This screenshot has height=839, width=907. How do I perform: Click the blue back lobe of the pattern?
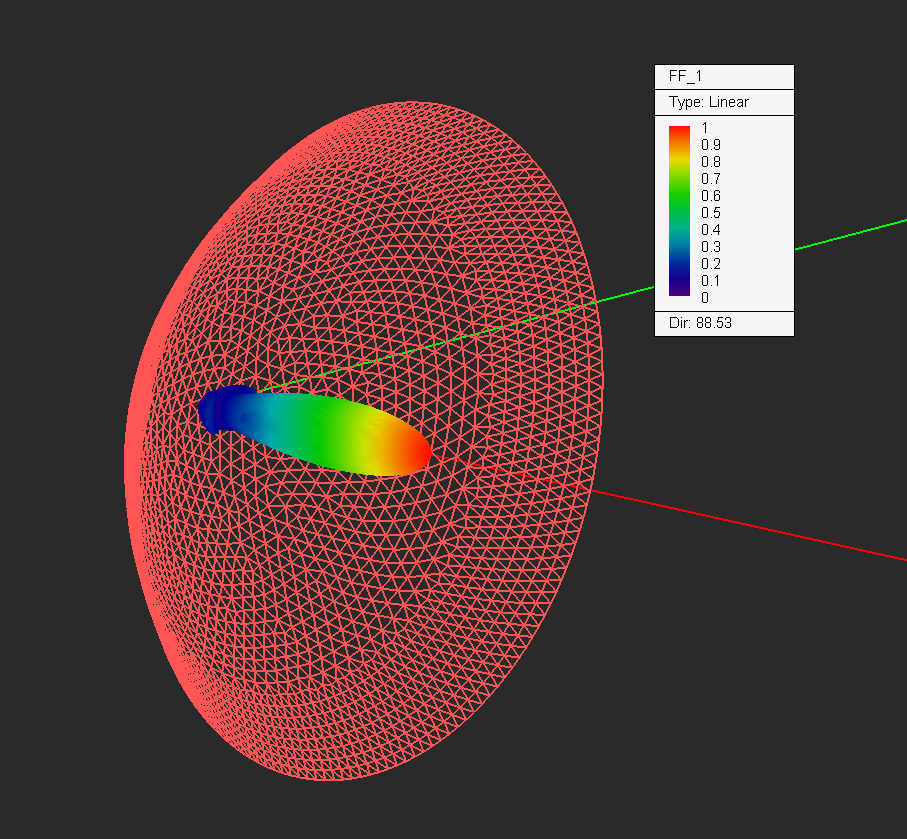pyautogui.click(x=222, y=408)
